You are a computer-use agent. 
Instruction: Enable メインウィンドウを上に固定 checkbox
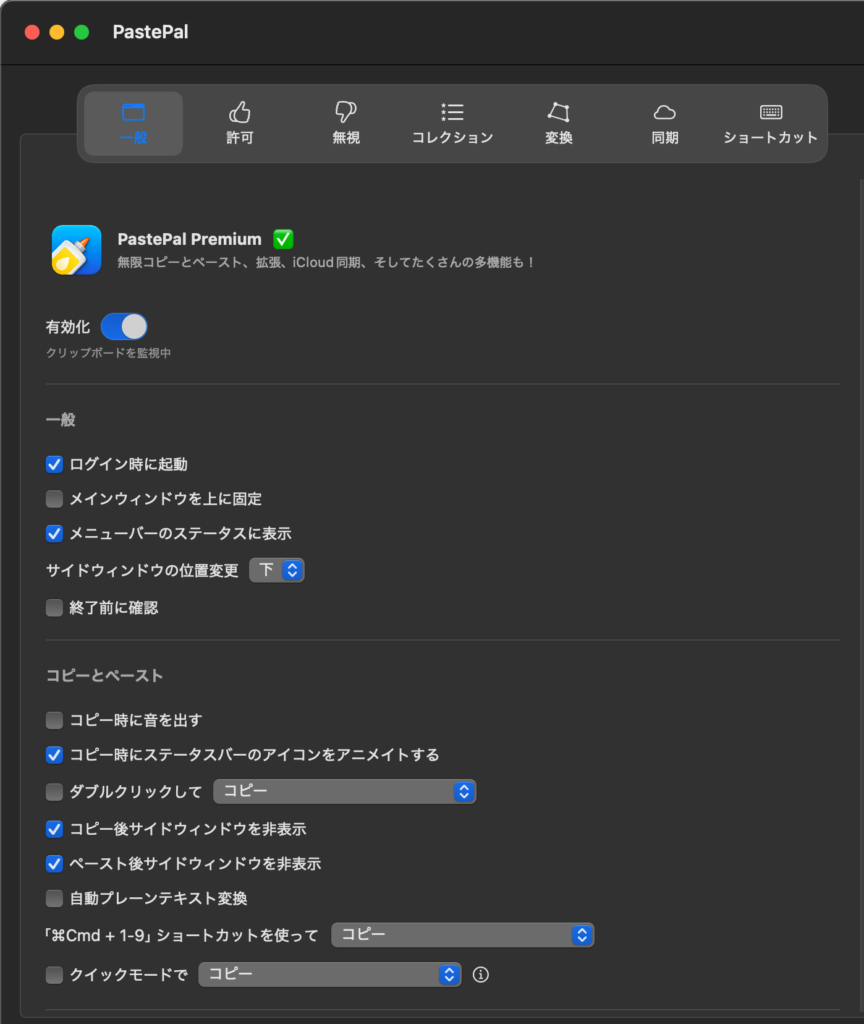coord(55,498)
